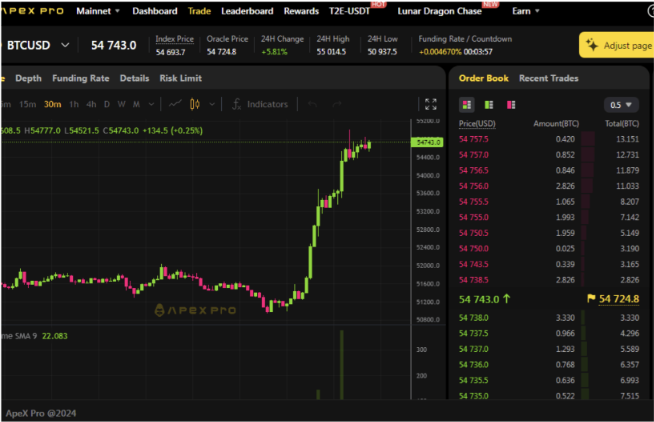Open the Mainnet network dropdown
The image size is (654, 422).
click(98, 11)
